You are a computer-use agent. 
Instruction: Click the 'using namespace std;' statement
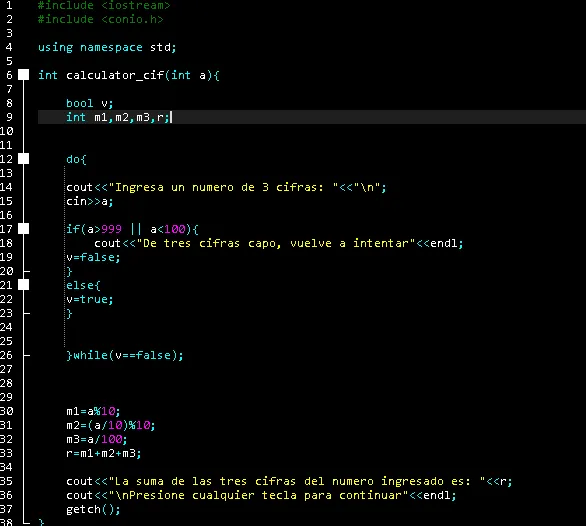[x=107, y=47]
